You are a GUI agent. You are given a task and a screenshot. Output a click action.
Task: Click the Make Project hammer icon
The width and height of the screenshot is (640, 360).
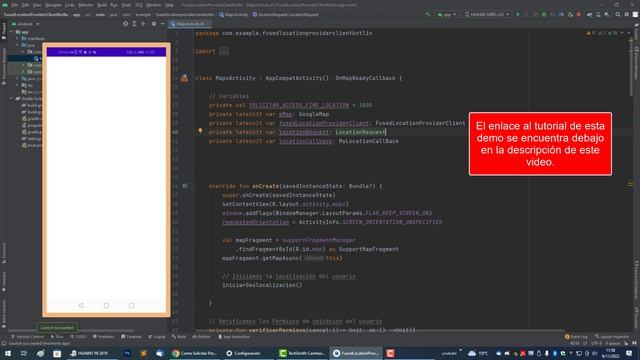(428, 14)
